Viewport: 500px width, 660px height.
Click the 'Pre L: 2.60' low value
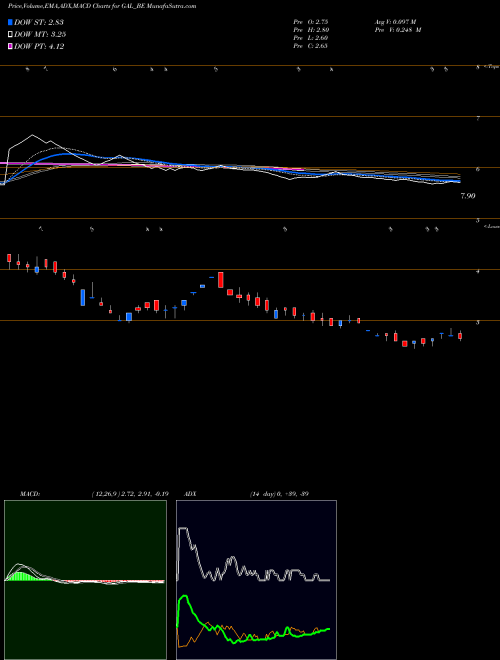[x=311, y=38]
